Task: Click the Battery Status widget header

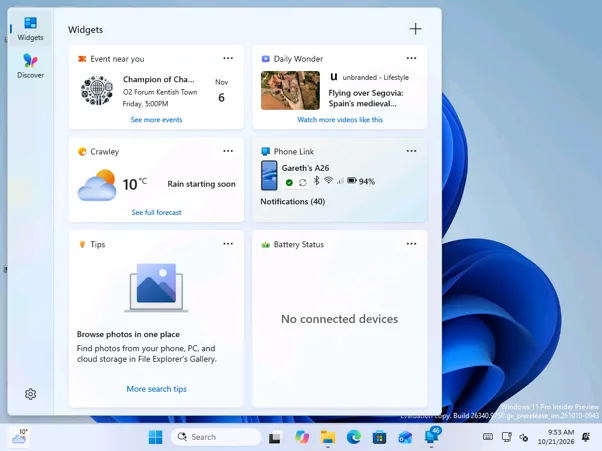Action: (x=293, y=244)
